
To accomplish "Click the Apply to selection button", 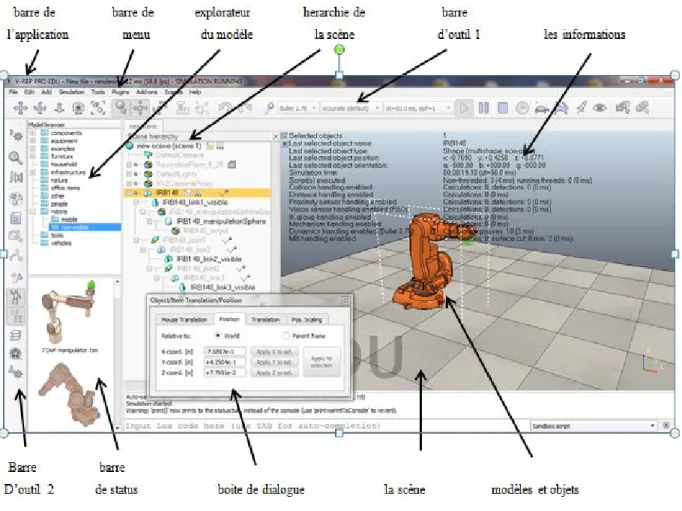I will (321, 361).
